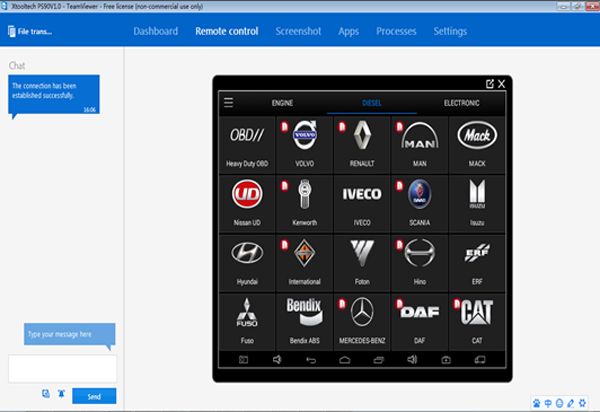The width and height of the screenshot is (600, 412).
Task: Choose the RENAULT brand tile
Action: pyautogui.click(x=362, y=145)
